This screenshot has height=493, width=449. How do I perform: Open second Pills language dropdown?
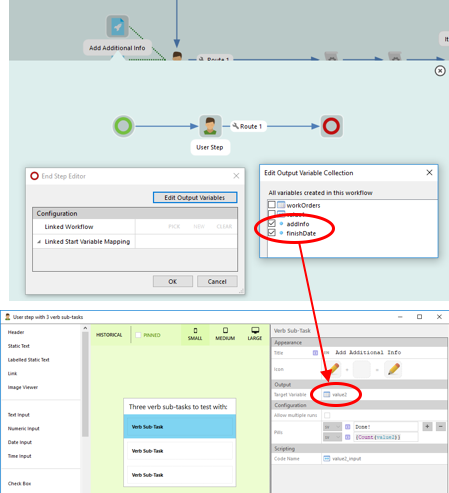[332, 437]
